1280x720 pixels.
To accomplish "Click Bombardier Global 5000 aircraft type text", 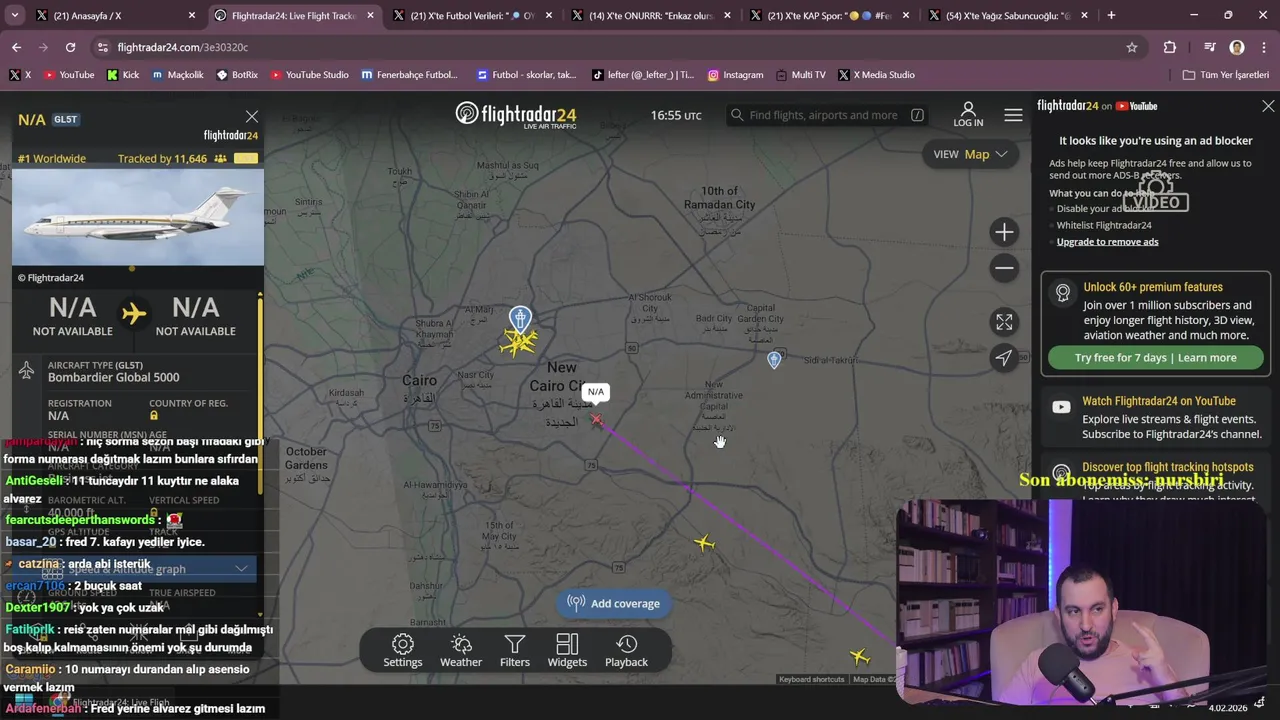I will point(114,377).
